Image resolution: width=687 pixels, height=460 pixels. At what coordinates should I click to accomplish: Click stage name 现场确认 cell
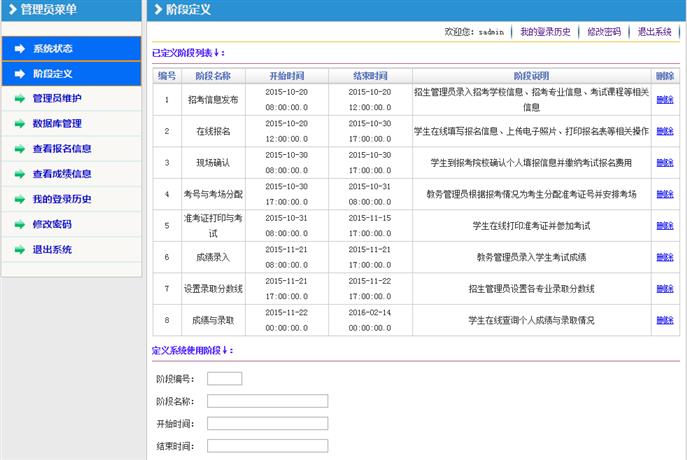(x=213, y=163)
